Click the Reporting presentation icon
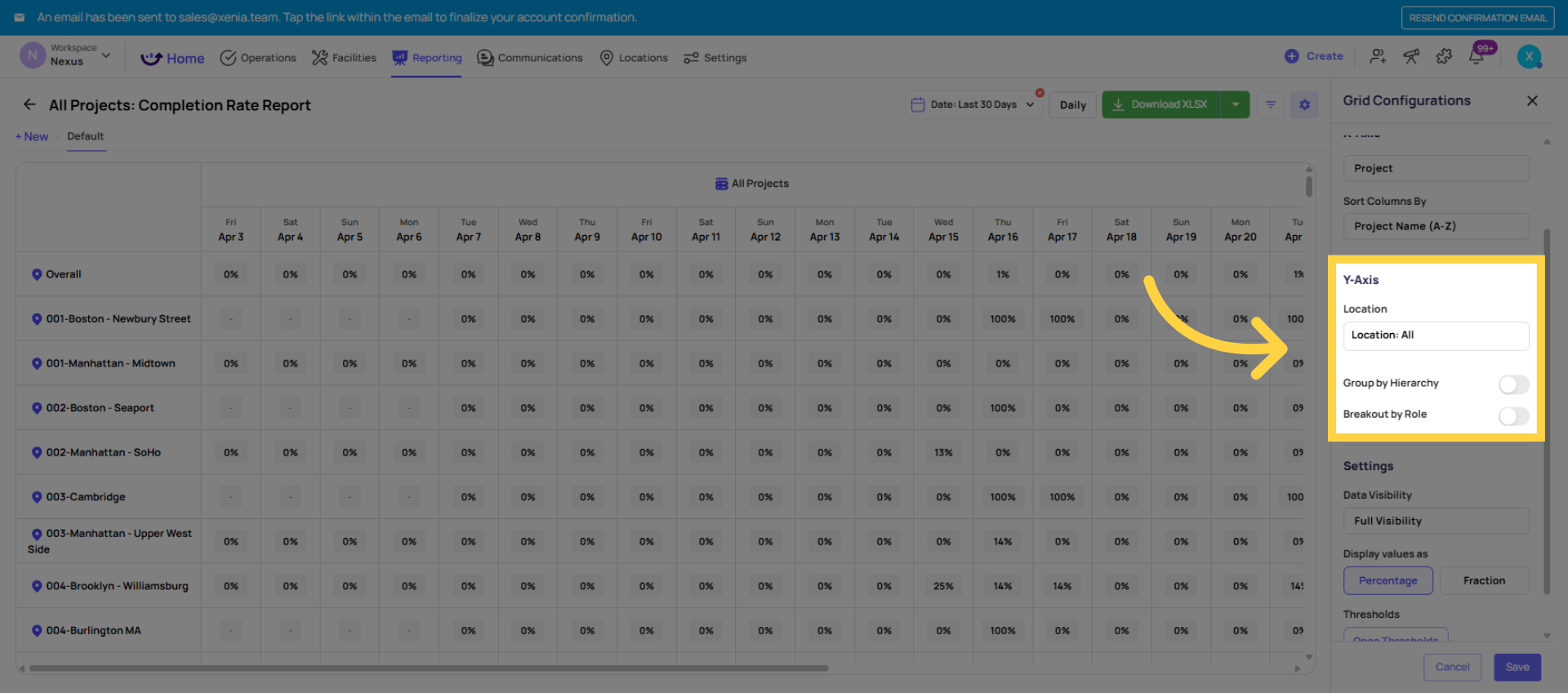Viewport: 1568px width, 693px height. [399, 58]
